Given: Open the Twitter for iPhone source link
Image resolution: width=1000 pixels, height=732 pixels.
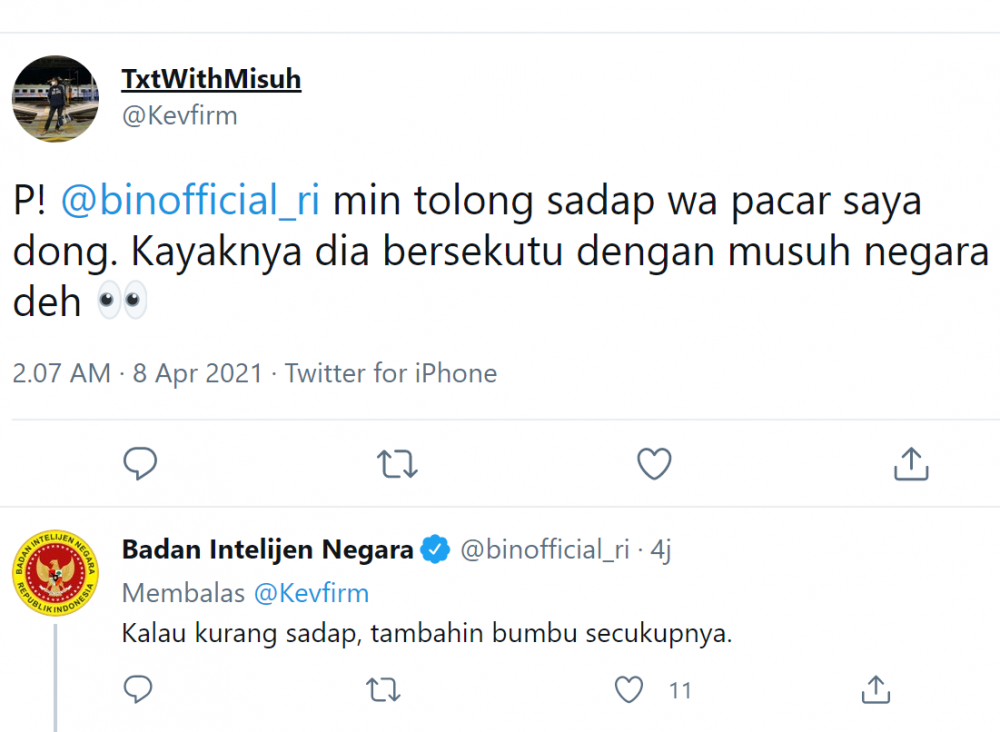Looking at the screenshot, I should point(391,373).
